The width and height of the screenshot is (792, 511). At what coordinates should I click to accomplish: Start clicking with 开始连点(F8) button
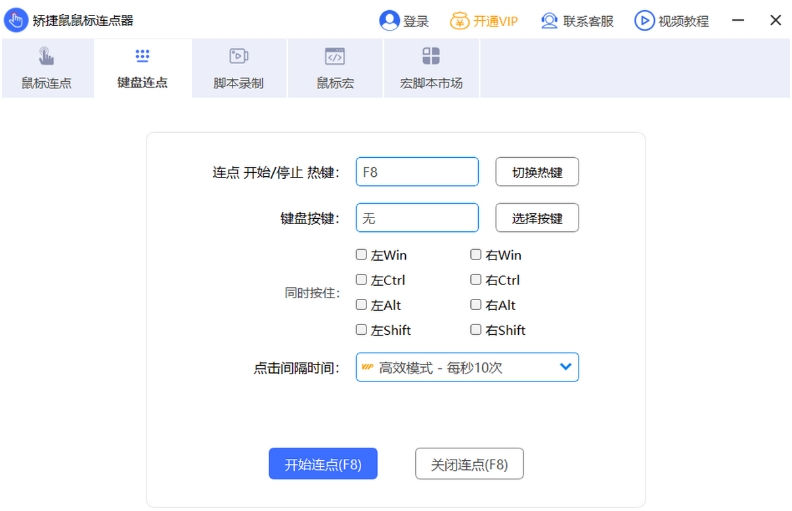pyautogui.click(x=323, y=464)
